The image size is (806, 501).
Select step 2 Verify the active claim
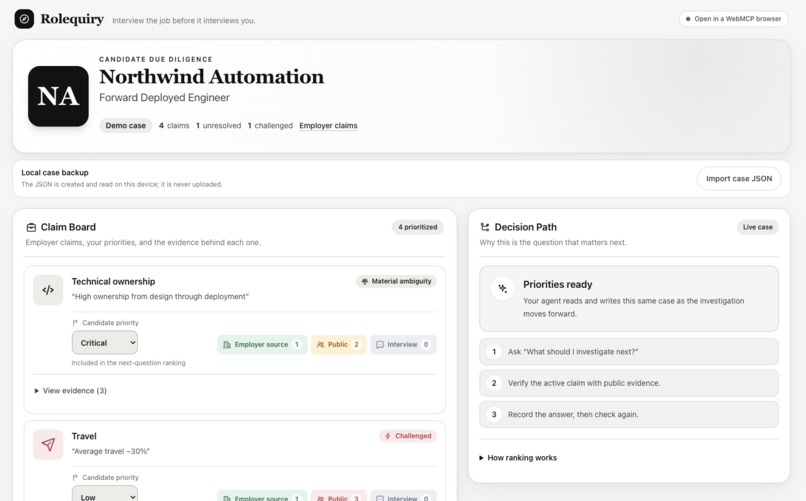629,383
